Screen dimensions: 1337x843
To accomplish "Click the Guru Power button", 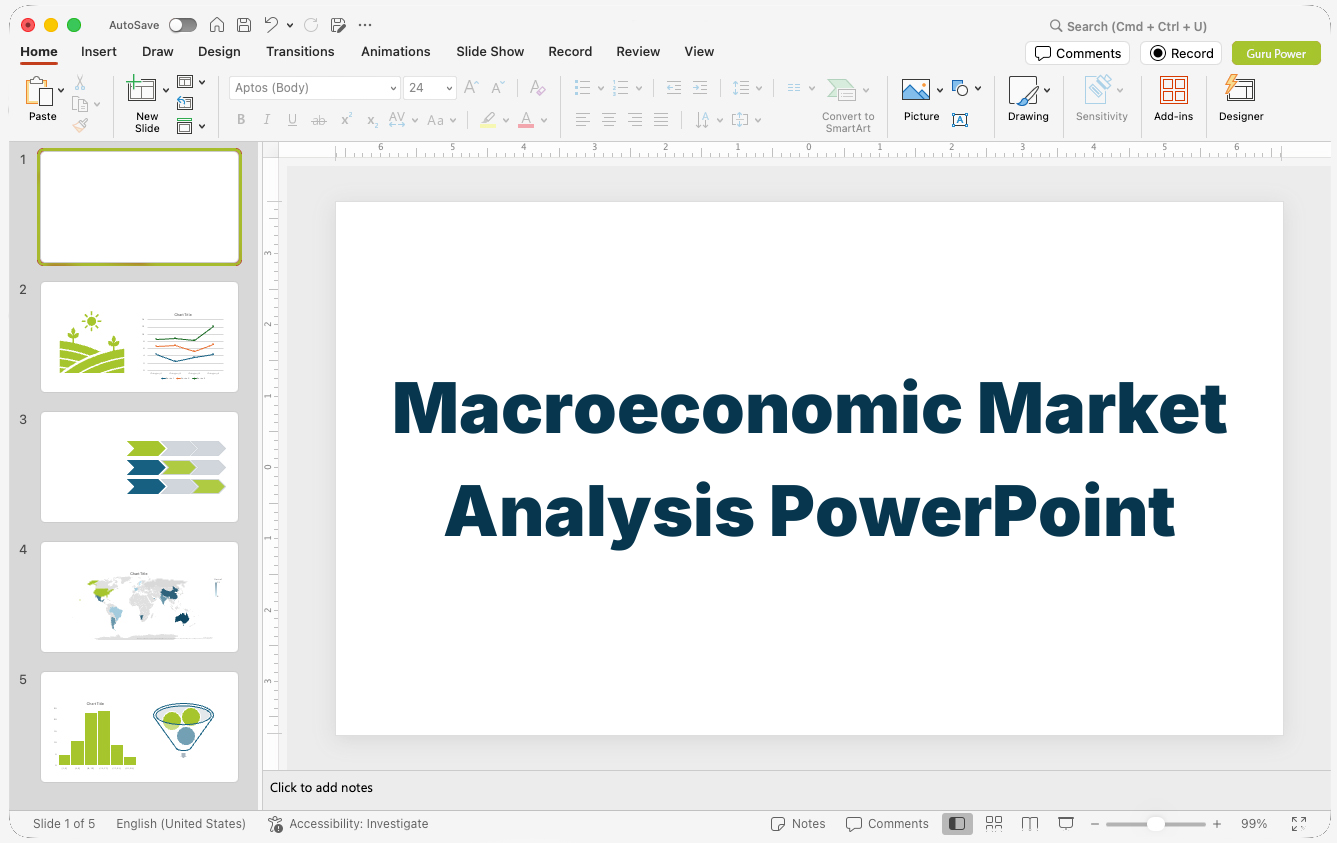I will [1276, 53].
